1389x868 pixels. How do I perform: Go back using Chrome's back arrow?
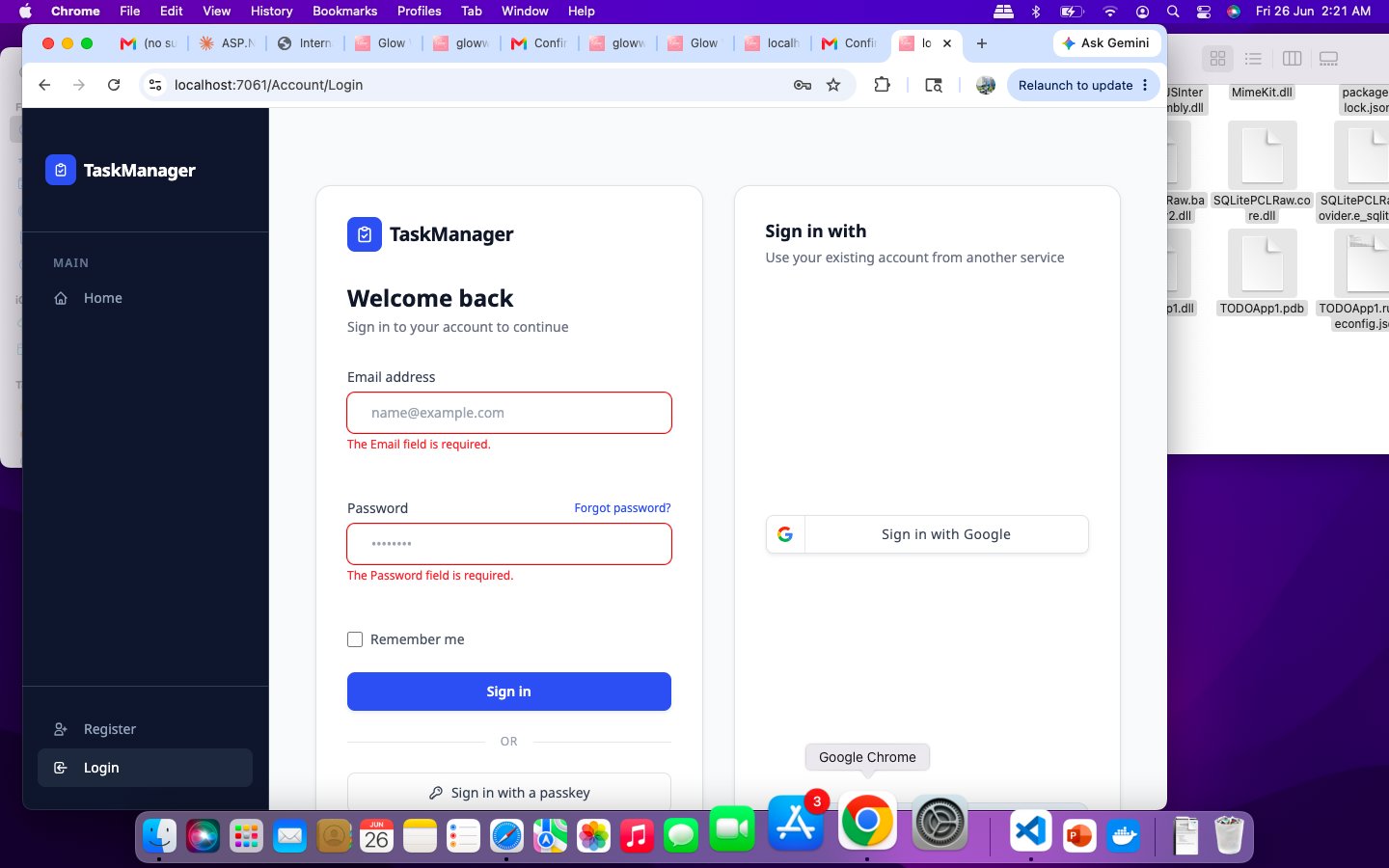[x=44, y=85]
